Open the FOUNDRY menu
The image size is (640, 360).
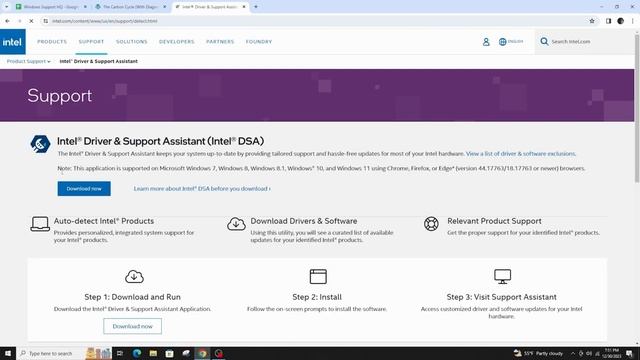pos(259,42)
